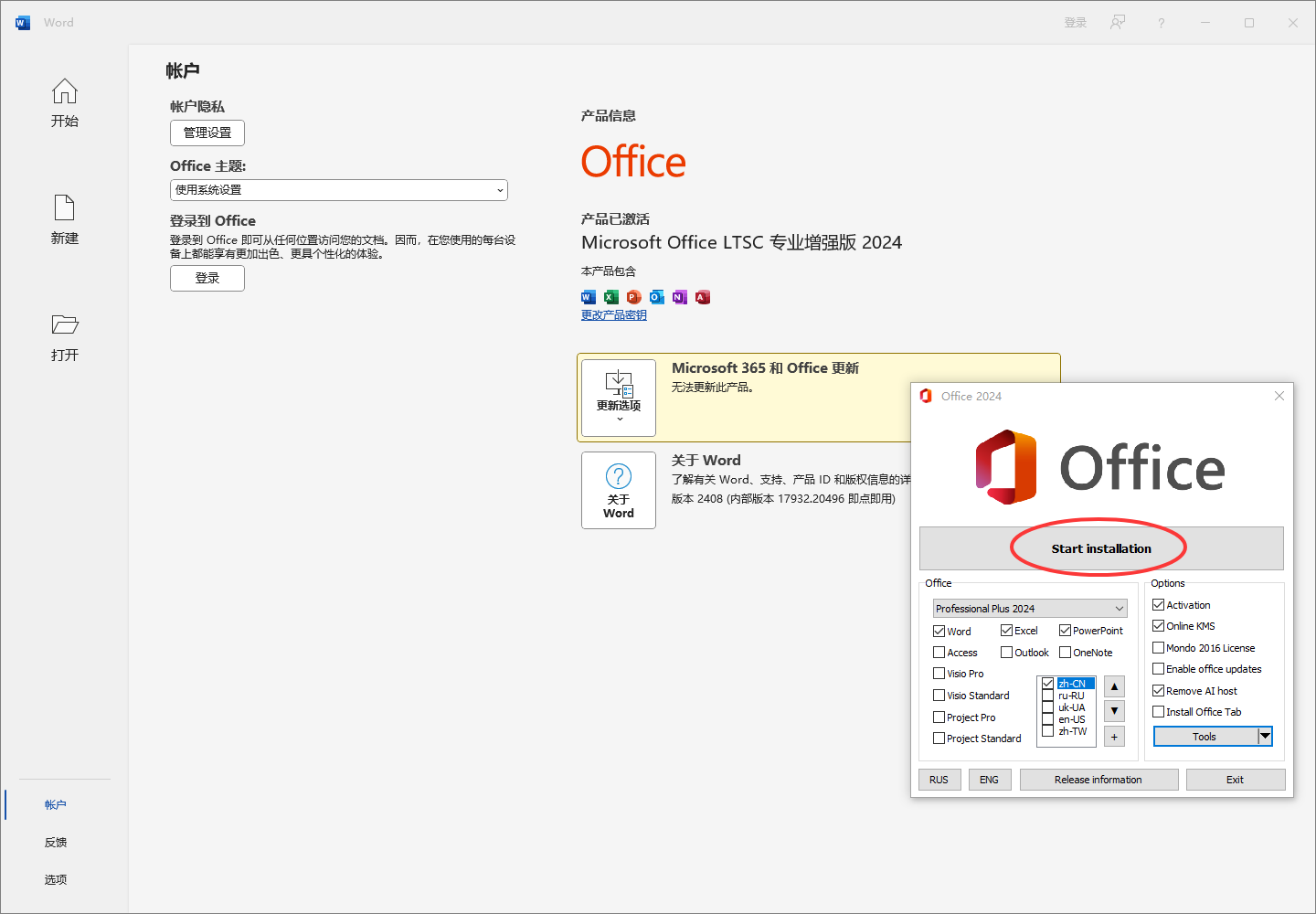Viewport: 1316px width, 914px height.
Task: Select en-US in the language list
Action: [1071, 719]
